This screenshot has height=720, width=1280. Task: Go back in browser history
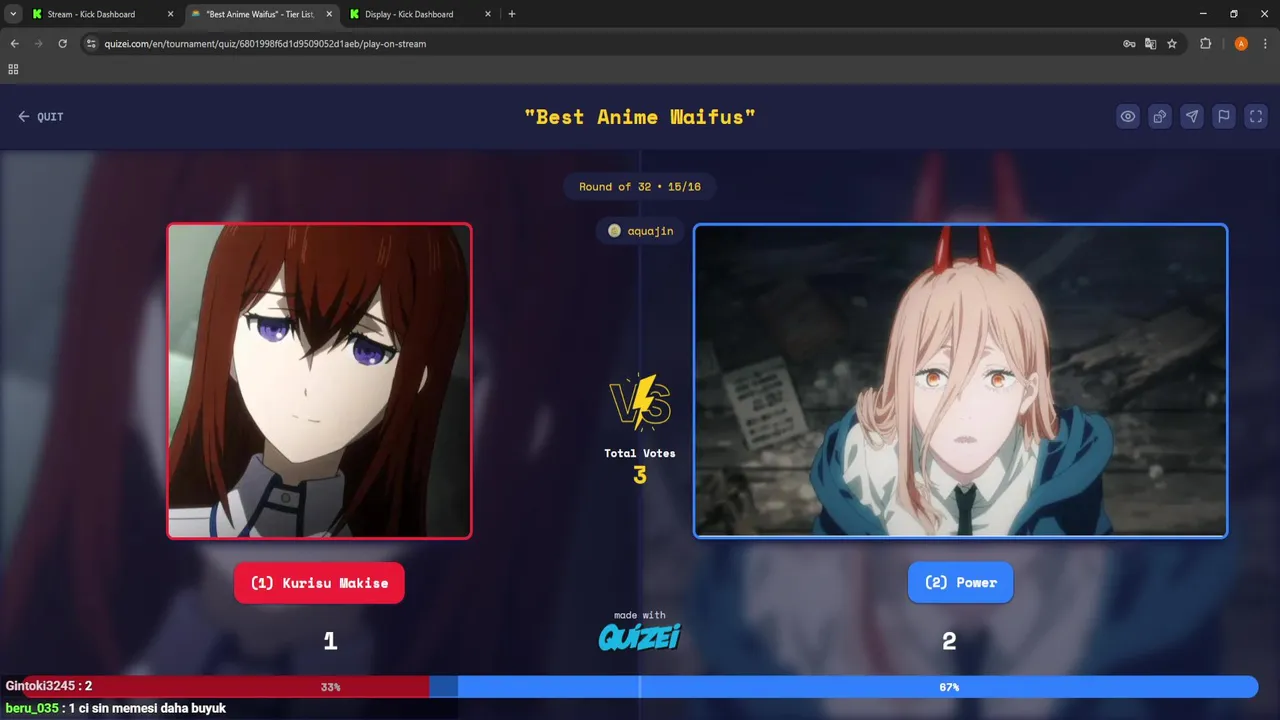pos(15,44)
